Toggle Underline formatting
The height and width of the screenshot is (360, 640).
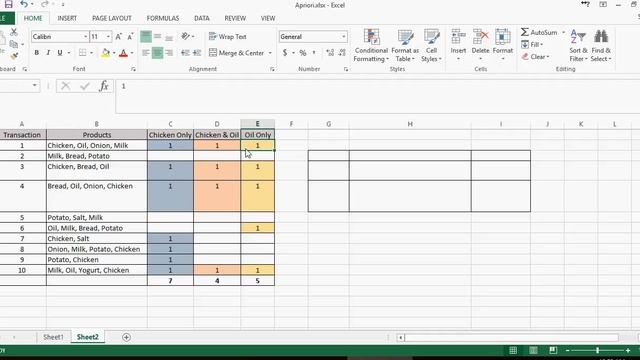pyautogui.click(x=60, y=53)
